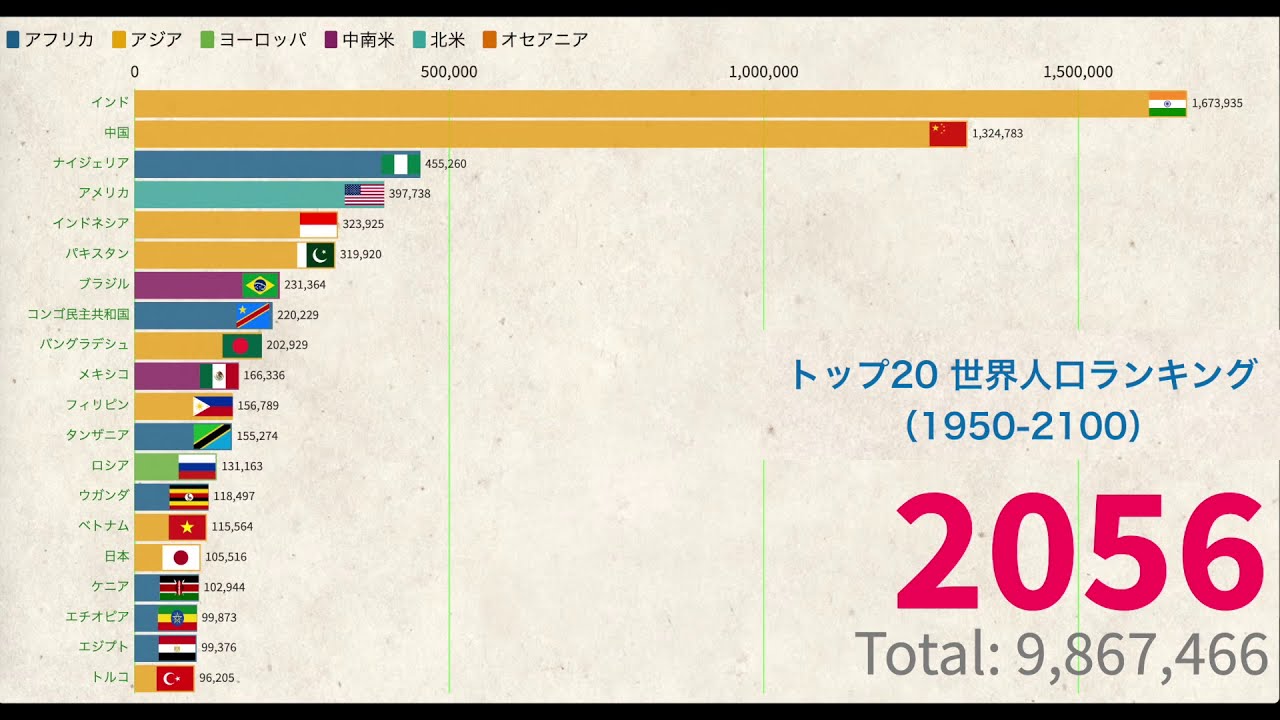Click the トップ20 世界人口ランキング title
Screen dimensions: 1280x720
coord(1022,375)
